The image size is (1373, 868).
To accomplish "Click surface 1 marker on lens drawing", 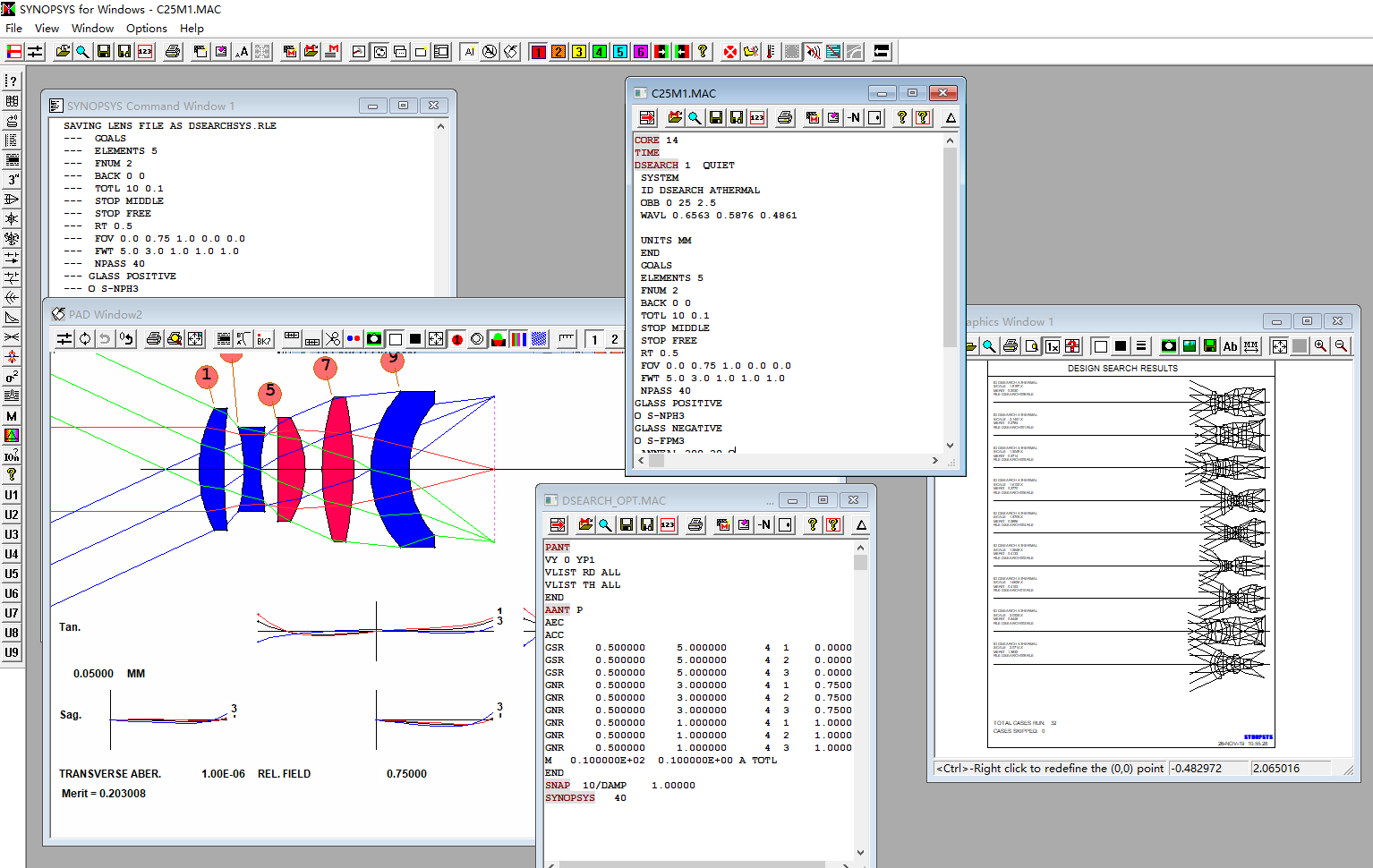I will 207,376.
